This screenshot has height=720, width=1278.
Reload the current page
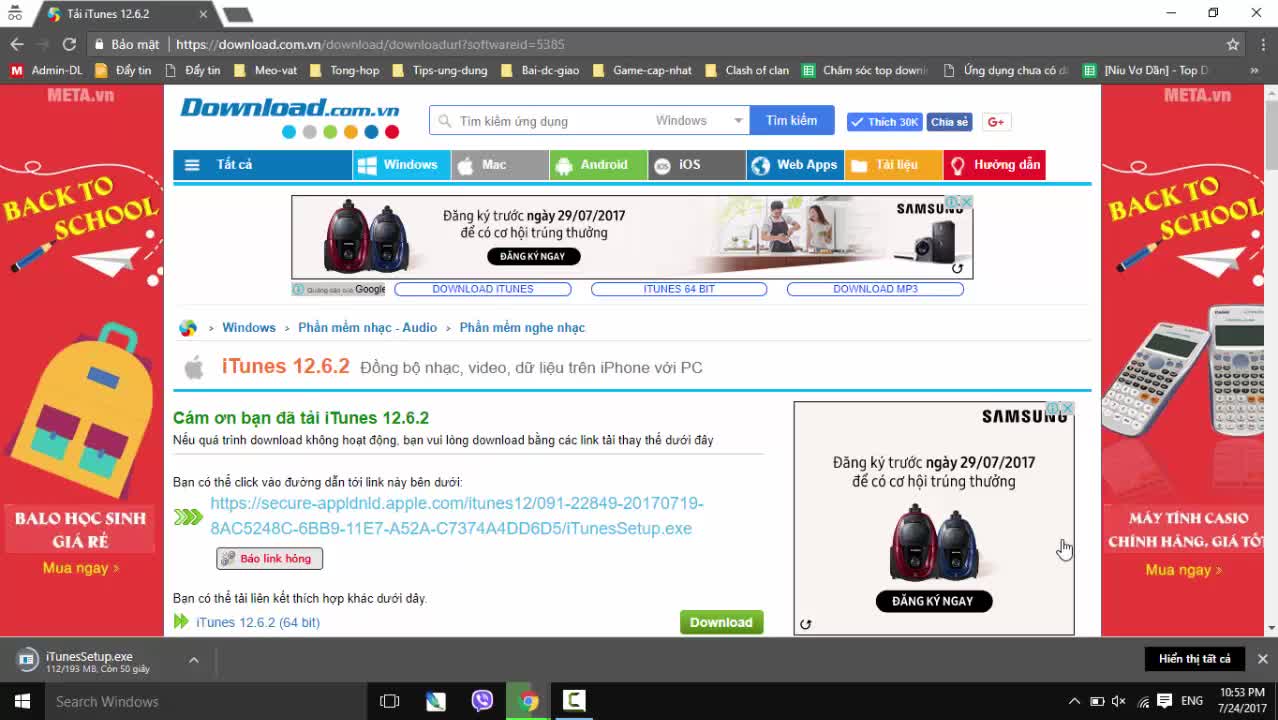coord(69,44)
